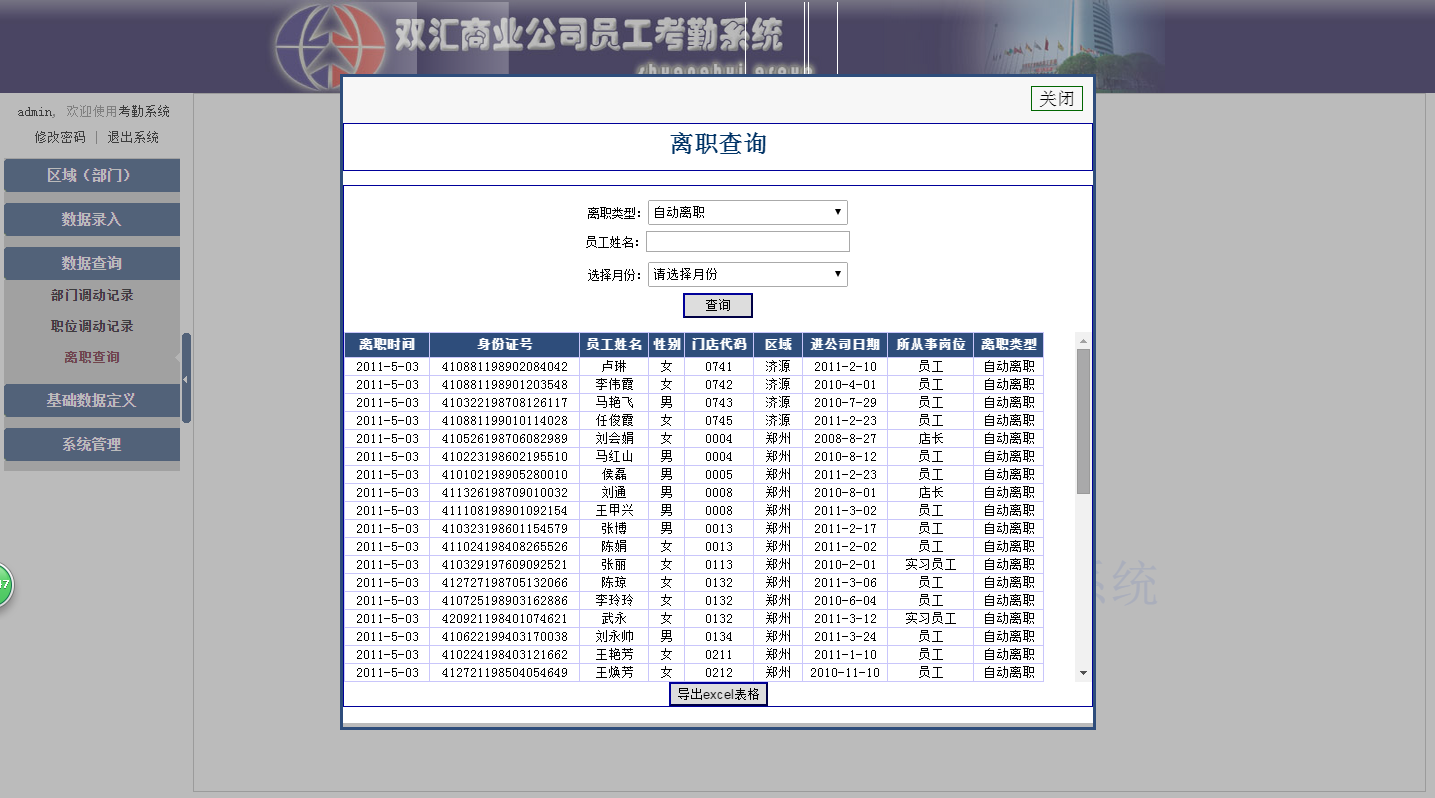Click the 进公司日期 column header
The width and height of the screenshot is (1435, 798).
(845, 345)
